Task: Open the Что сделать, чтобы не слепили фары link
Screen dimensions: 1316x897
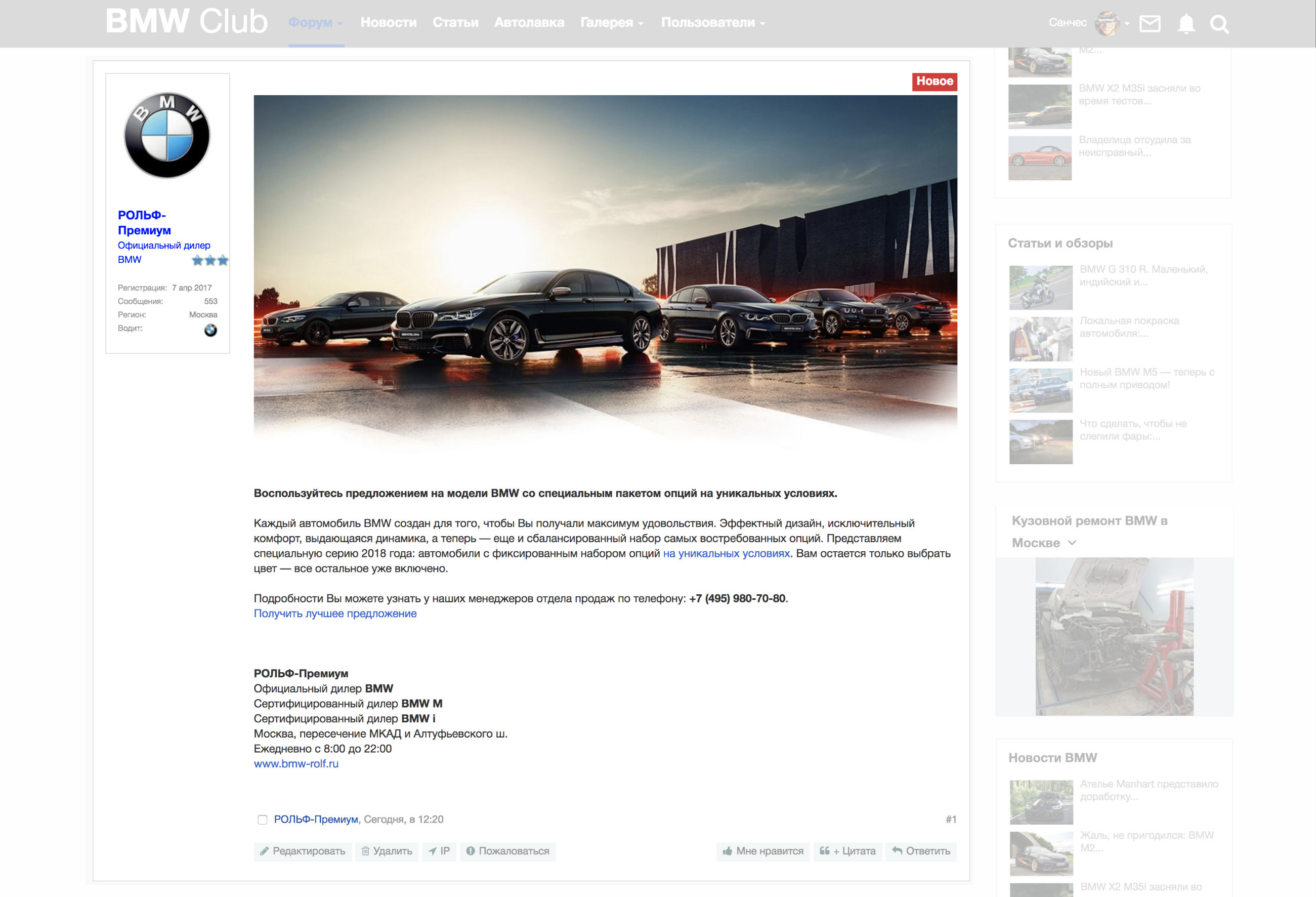Action: click(x=1133, y=430)
